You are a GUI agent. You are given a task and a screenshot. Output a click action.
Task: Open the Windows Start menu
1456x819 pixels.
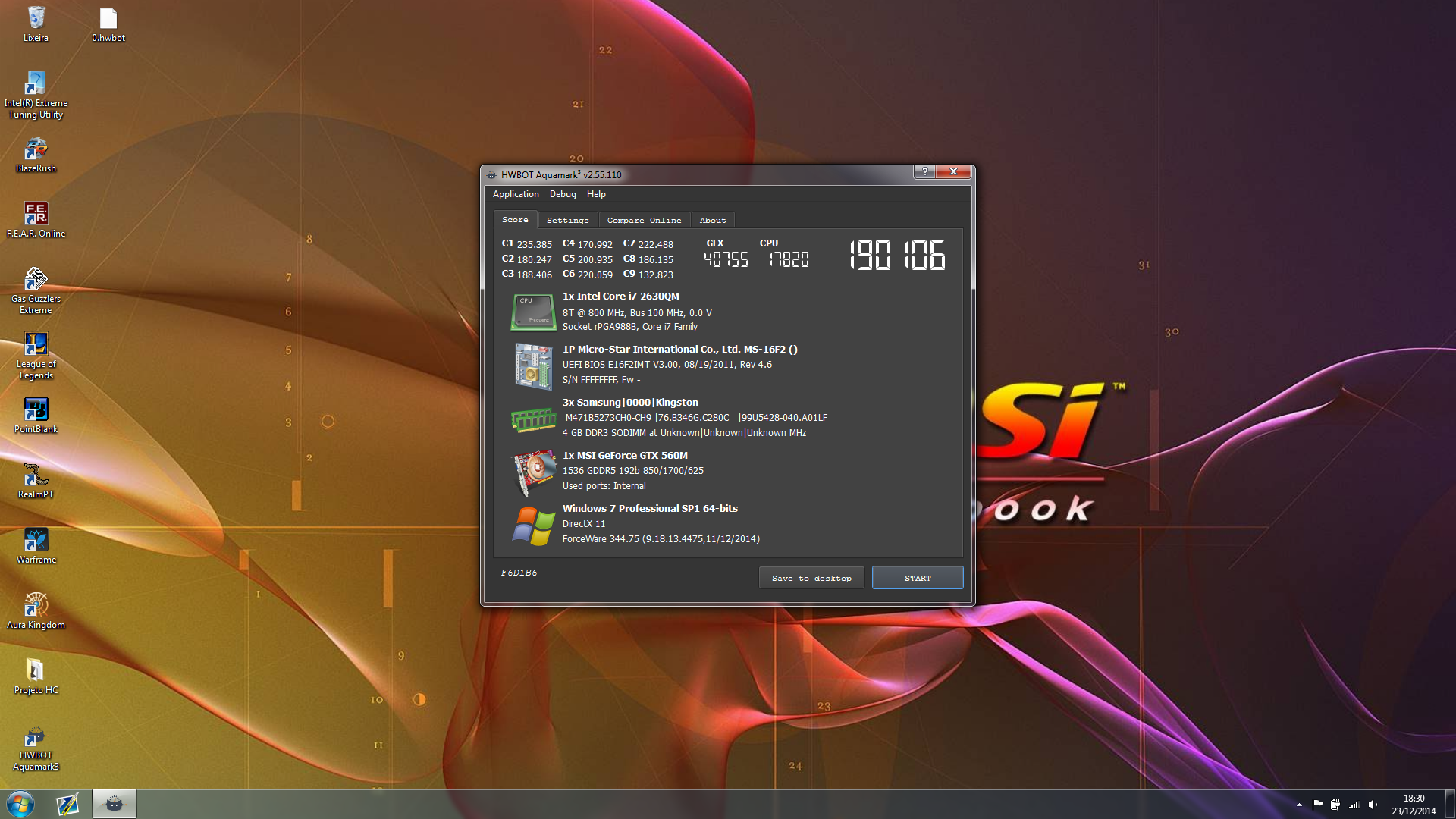20,805
